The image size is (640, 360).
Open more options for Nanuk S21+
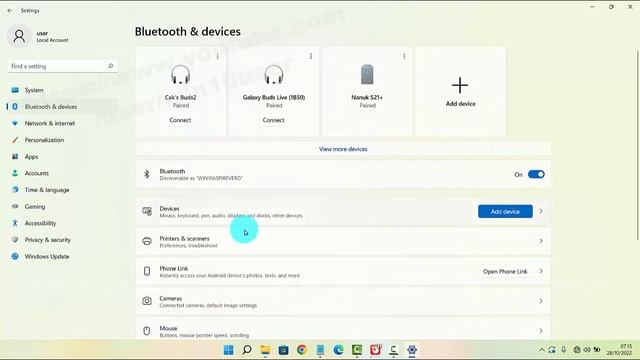tap(404, 56)
